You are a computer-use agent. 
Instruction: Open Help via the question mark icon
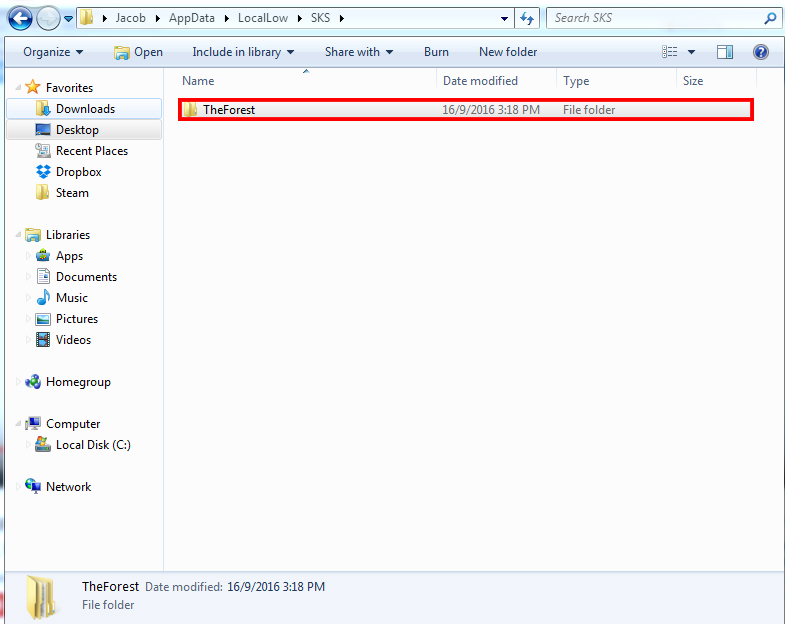point(760,52)
